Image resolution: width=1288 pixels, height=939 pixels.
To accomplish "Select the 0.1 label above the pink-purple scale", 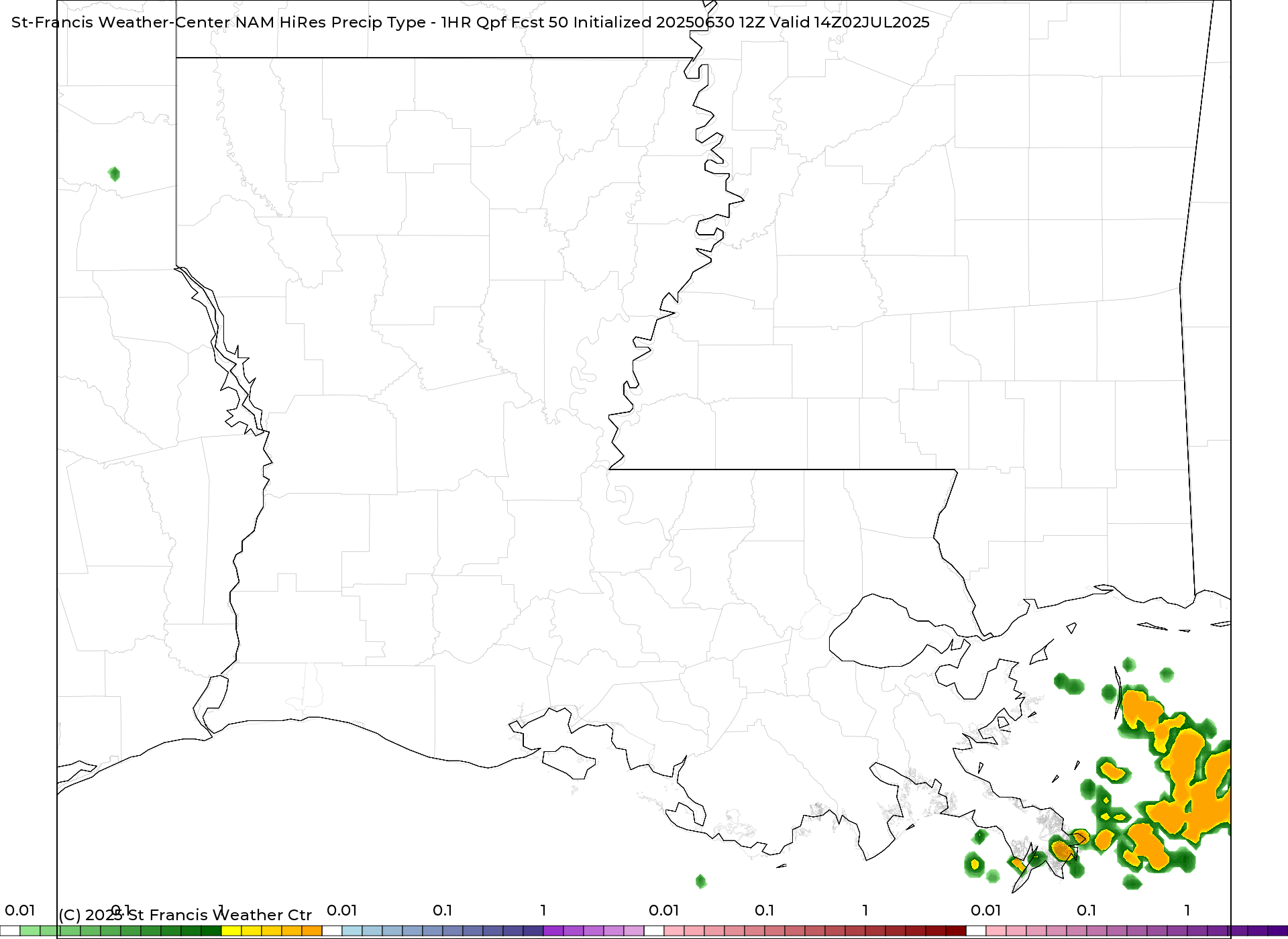I will click(x=1086, y=910).
